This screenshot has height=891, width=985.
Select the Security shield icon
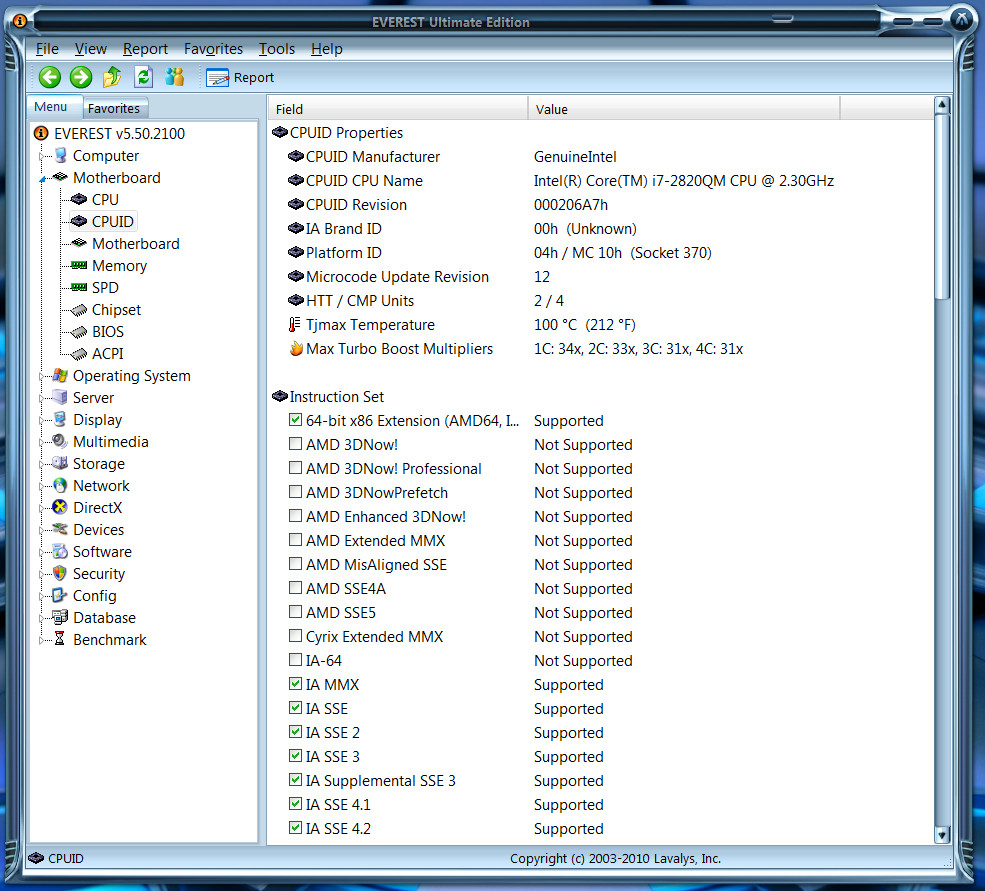coord(60,573)
